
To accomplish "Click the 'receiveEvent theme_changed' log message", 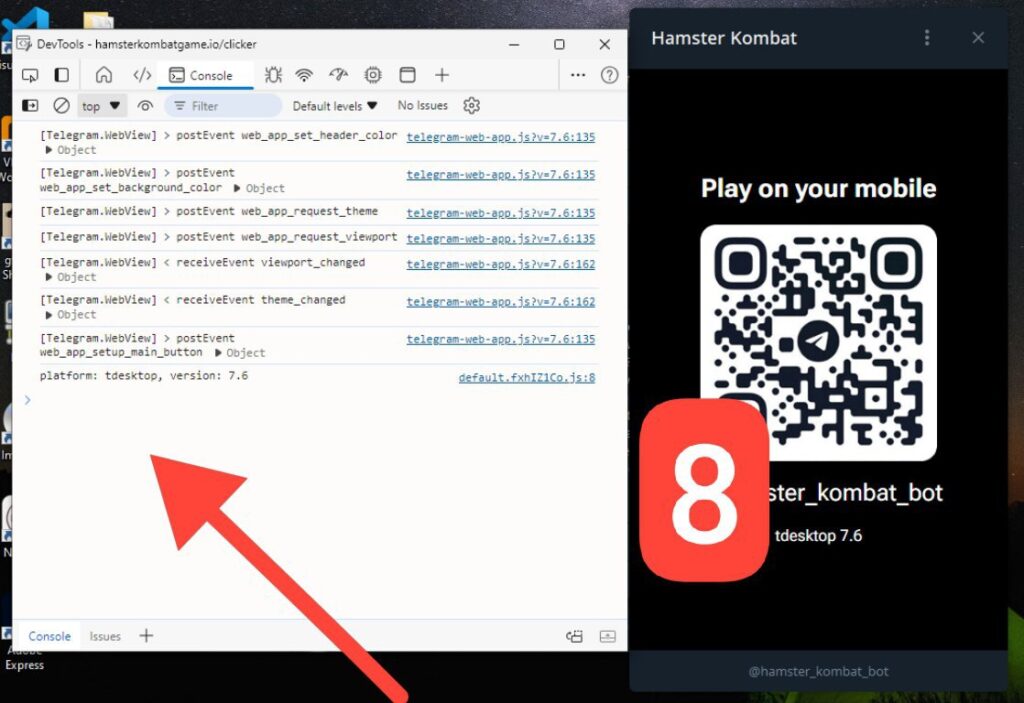I will click(261, 300).
